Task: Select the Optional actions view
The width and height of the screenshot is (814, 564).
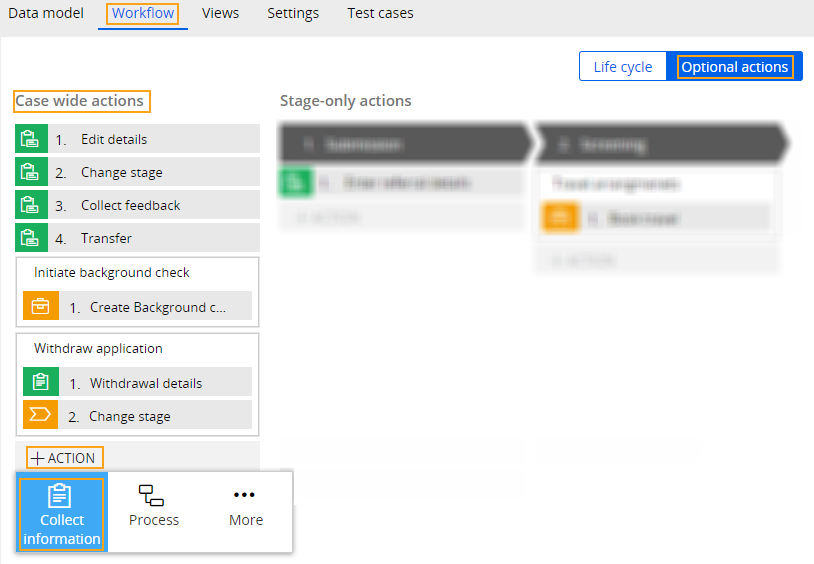Action: pyautogui.click(x=735, y=67)
